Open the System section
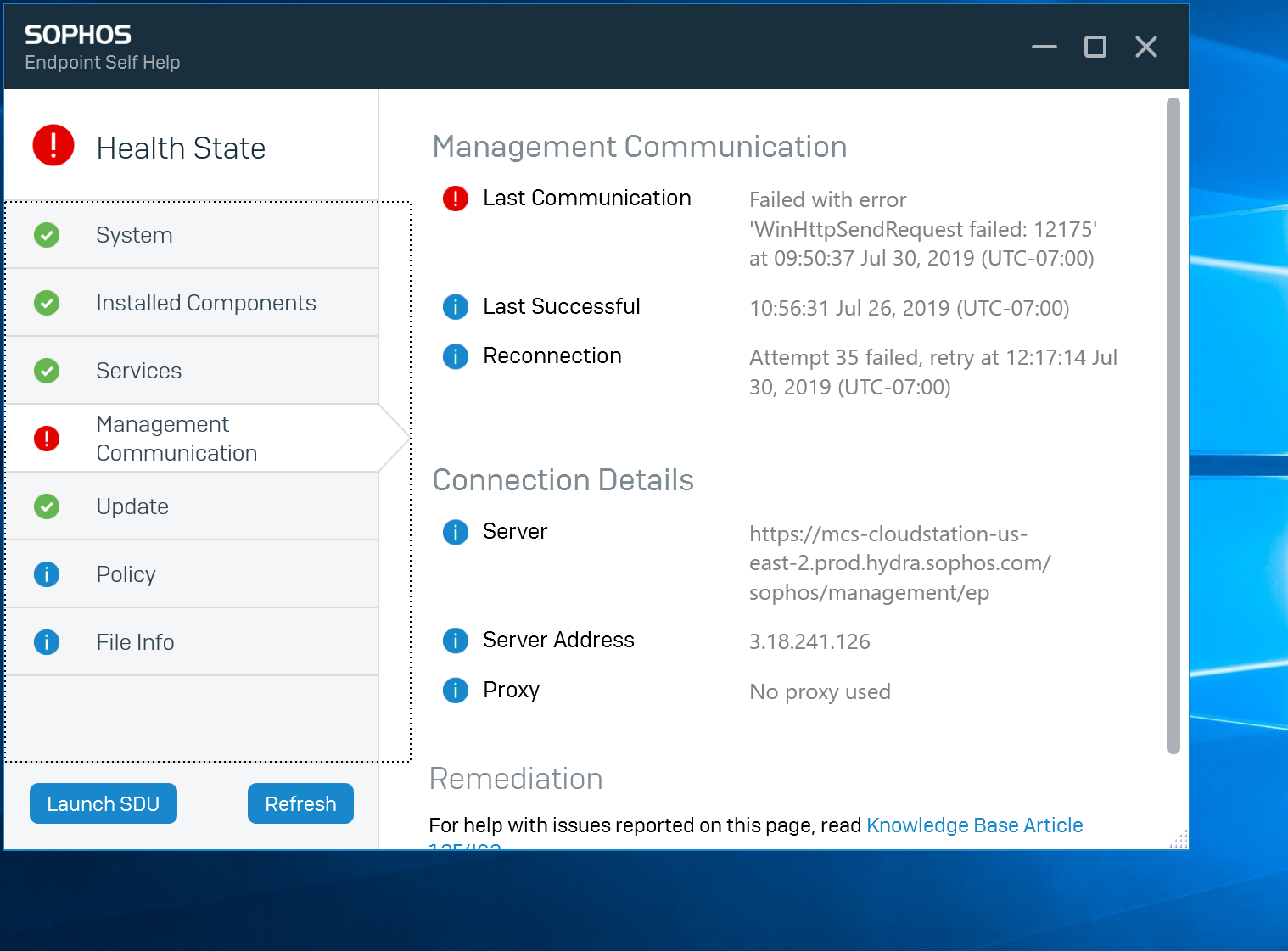The height and width of the screenshot is (951, 1288). point(192,235)
